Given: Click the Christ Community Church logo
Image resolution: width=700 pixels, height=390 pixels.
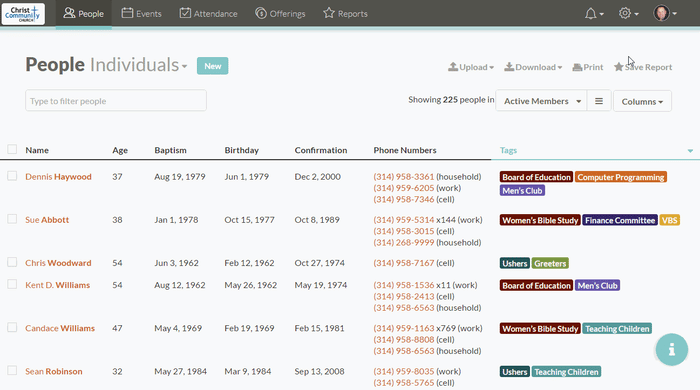Looking at the screenshot, I should coord(23,14).
